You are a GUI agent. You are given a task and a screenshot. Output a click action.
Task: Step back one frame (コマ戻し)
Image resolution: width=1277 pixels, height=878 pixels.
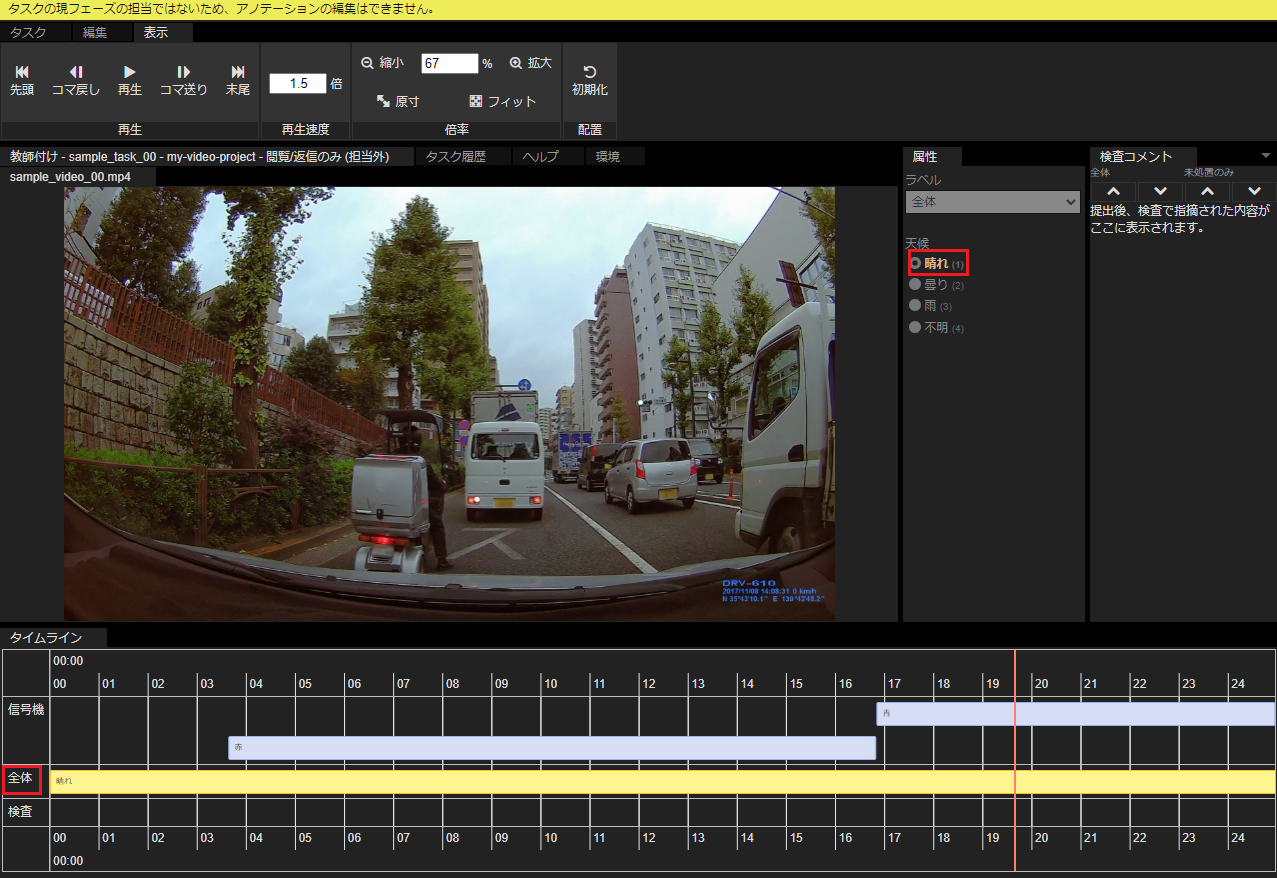point(76,80)
